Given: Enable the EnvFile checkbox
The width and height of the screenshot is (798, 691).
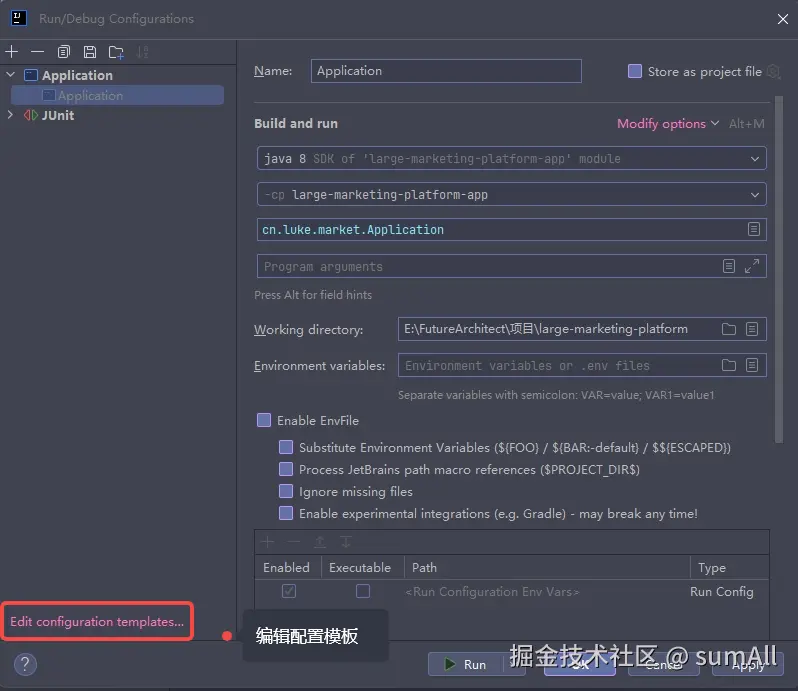Looking at the screenshot, I should tap(264, 420).
